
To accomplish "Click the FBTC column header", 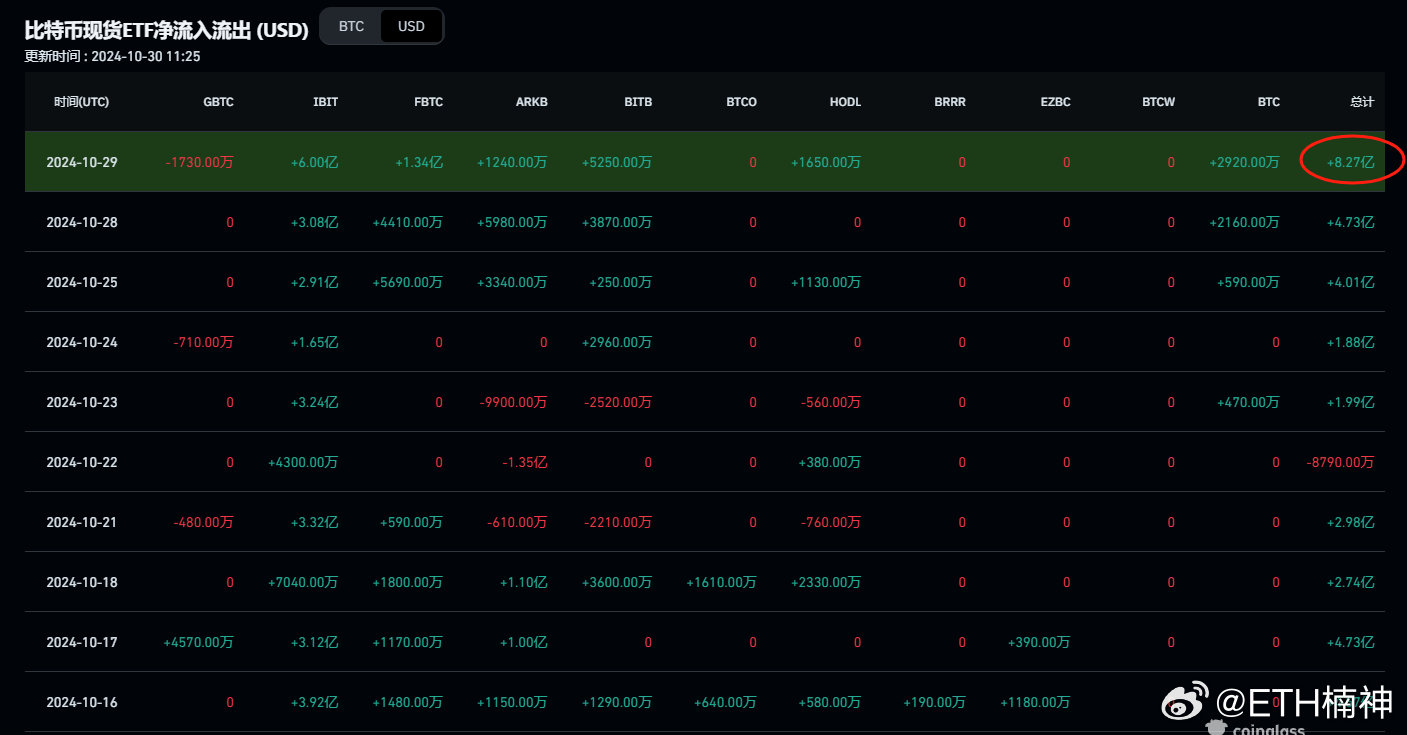I will point(428,102).
